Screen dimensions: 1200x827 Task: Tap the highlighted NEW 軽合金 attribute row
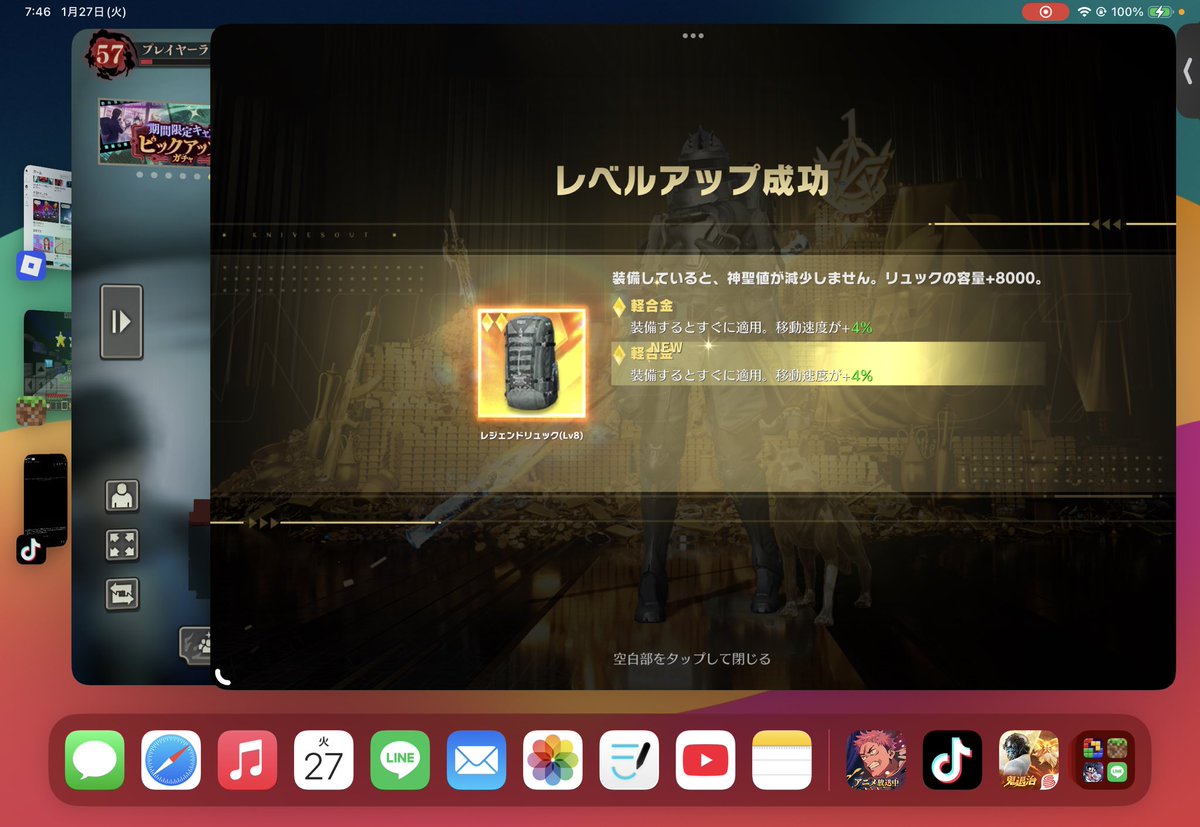coord(828,364)
